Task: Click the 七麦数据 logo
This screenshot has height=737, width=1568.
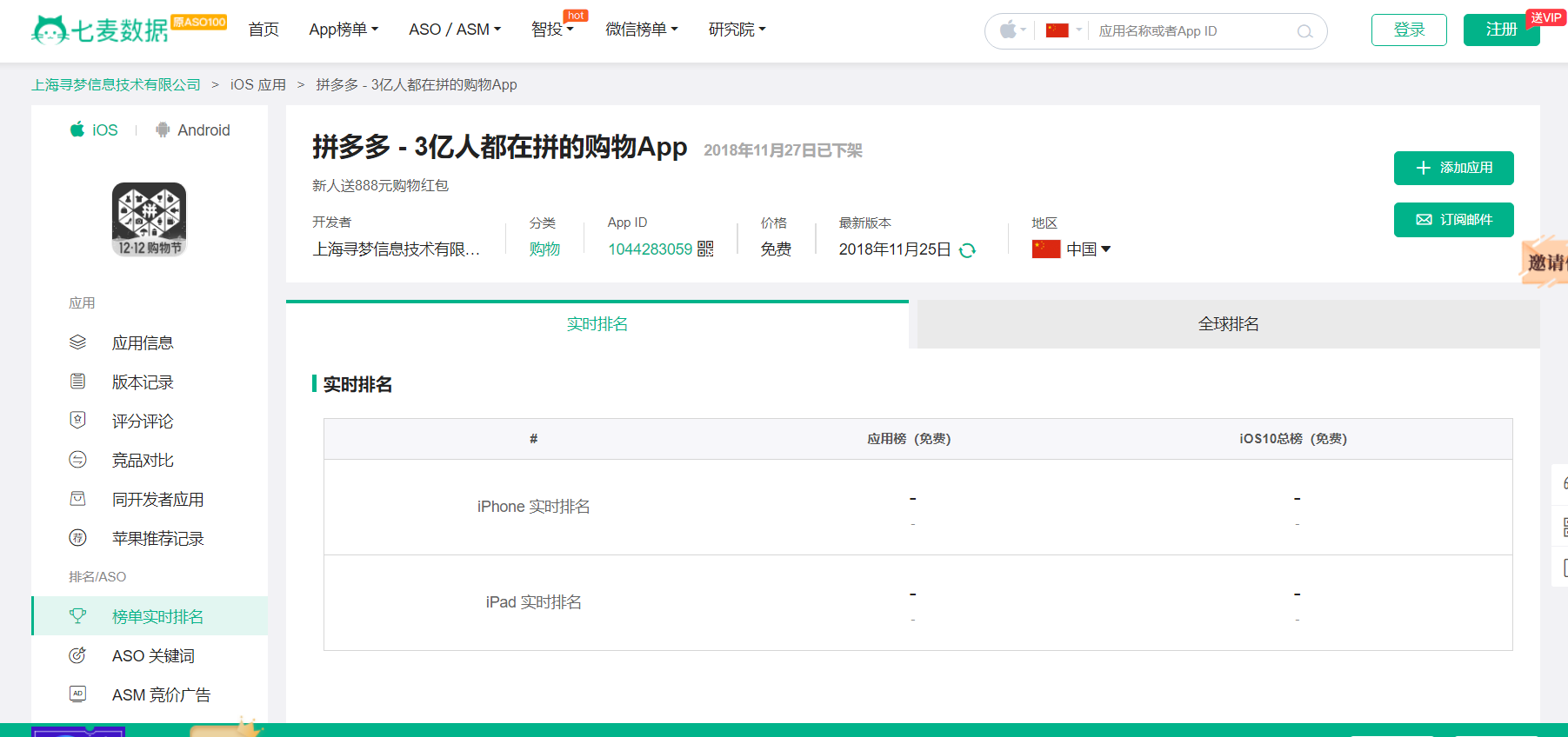Action: (x=99, y=30)
